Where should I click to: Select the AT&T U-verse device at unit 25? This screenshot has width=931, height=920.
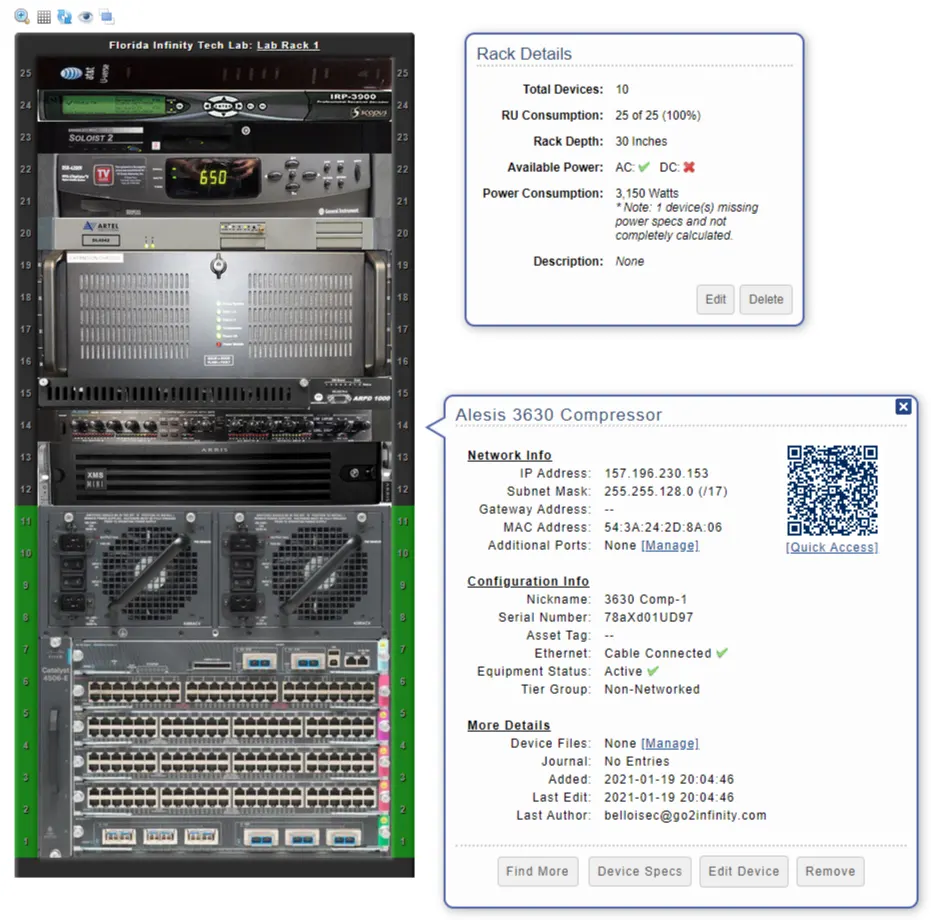tap(214, 73)
